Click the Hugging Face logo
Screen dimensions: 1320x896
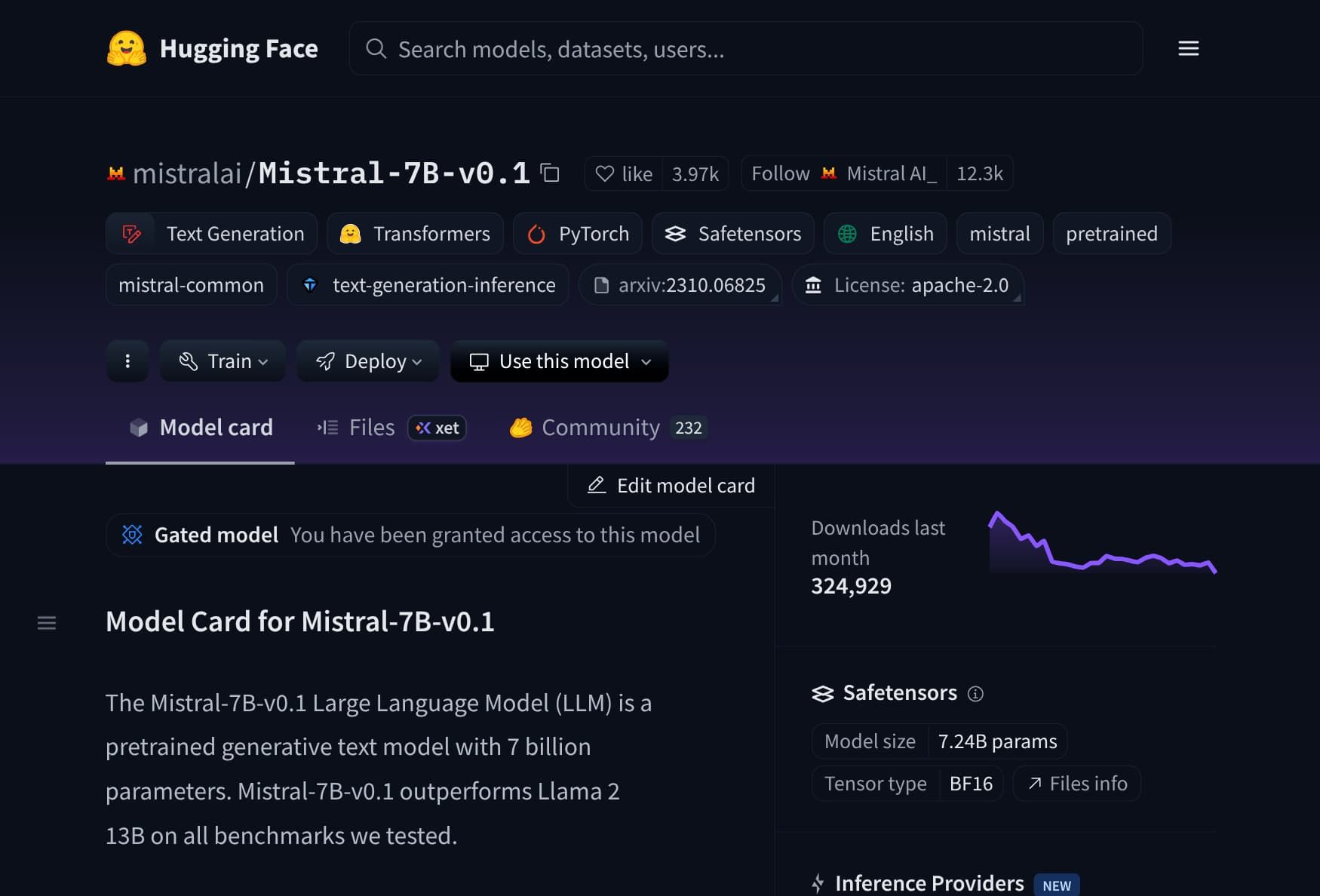pos(127,48)
